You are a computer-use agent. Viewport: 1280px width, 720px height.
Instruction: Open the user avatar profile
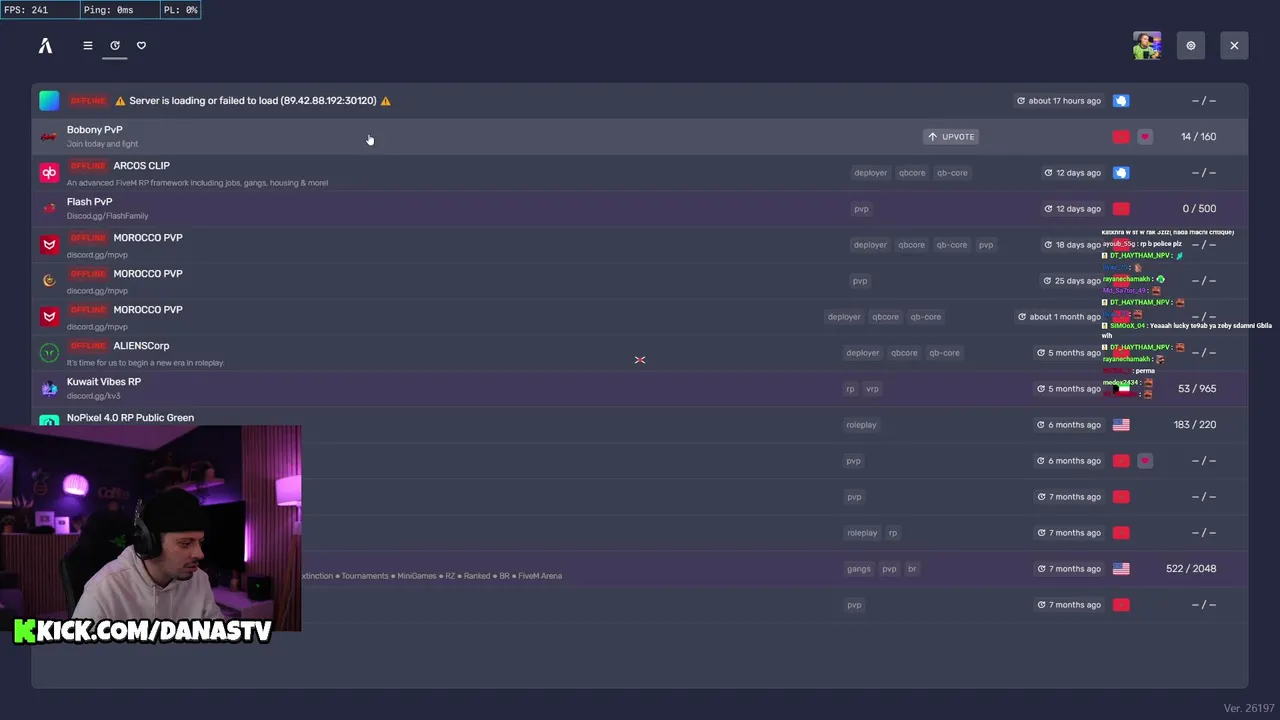pyautogui.click(x=1147, y=45)
